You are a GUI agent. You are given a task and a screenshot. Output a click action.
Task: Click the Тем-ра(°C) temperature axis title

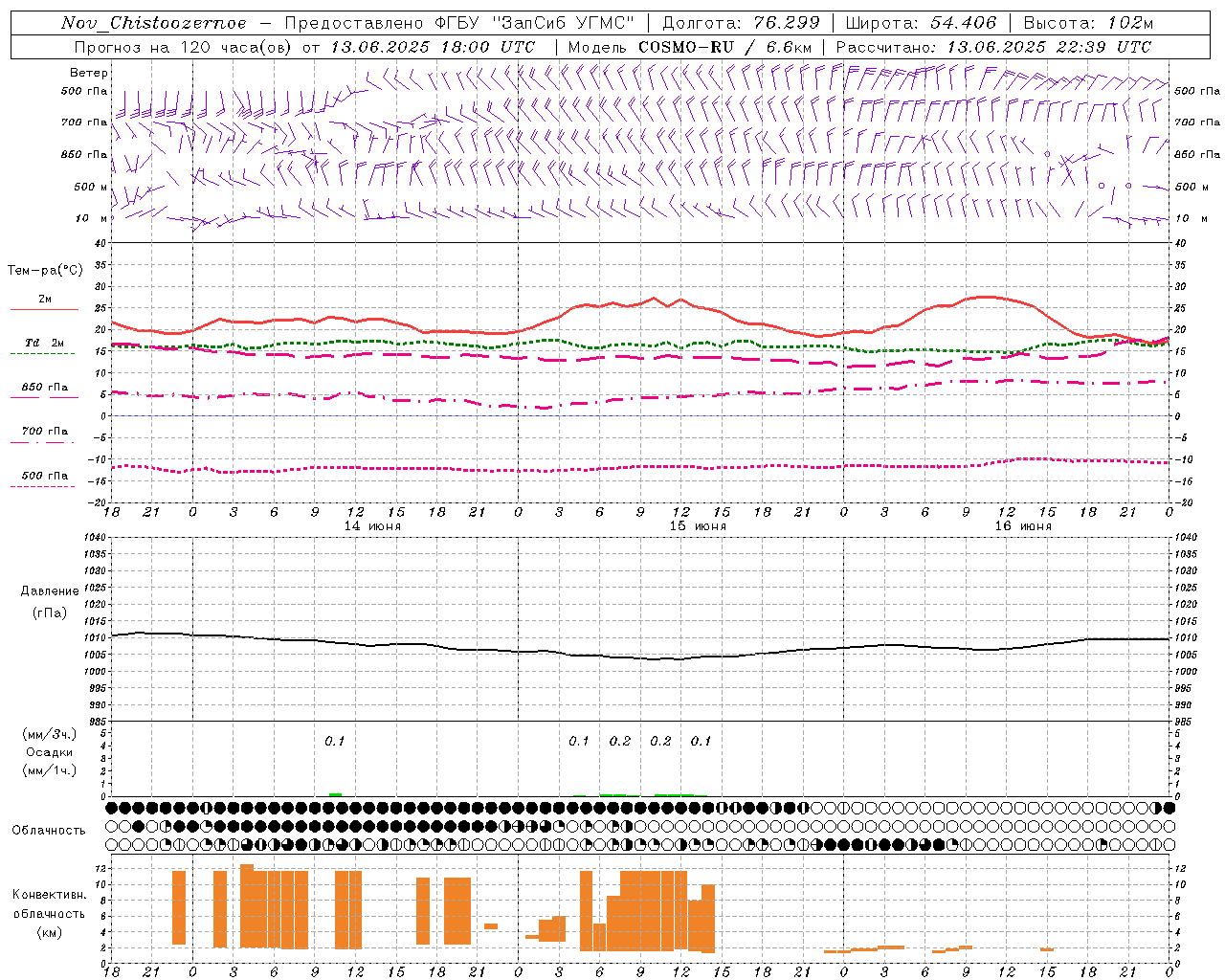click(45, 271)
